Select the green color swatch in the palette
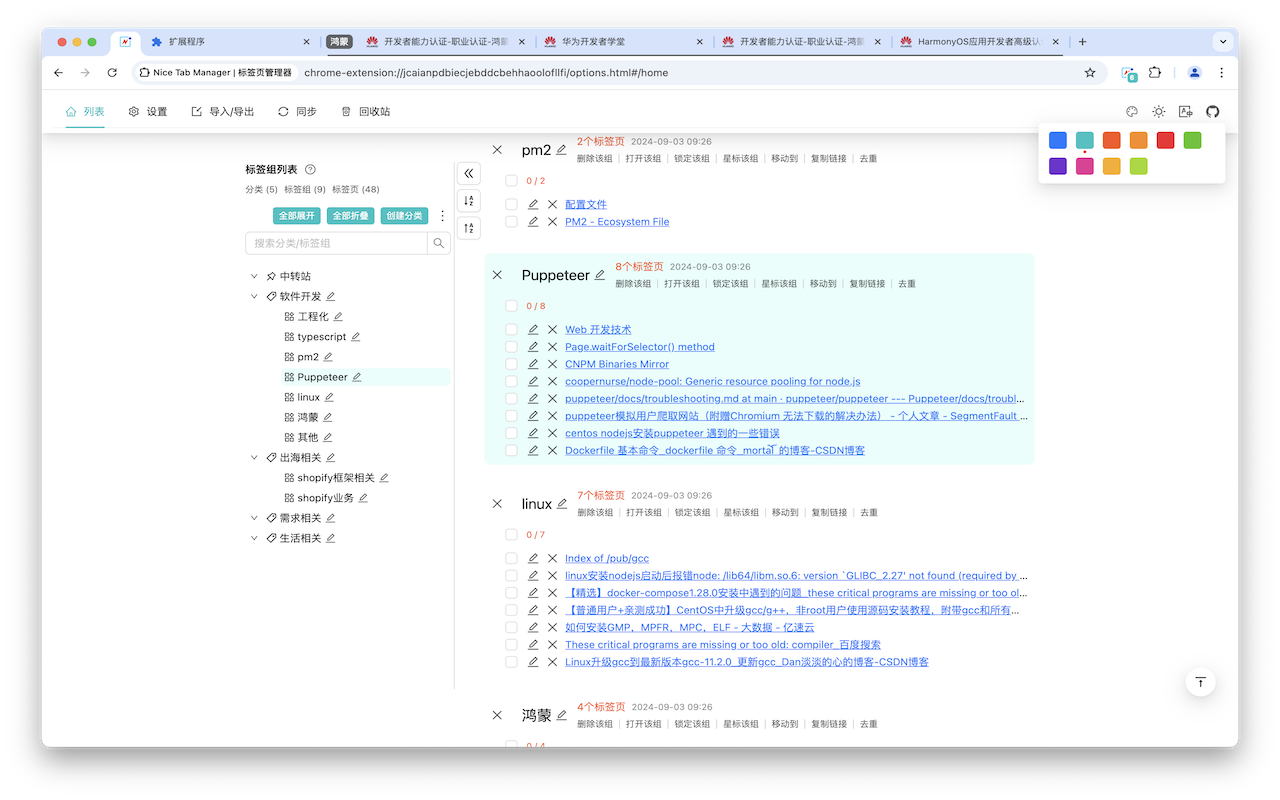The height and width of the screenshot is (800, 1280). pyautogui.click(x=1191, y=140)
